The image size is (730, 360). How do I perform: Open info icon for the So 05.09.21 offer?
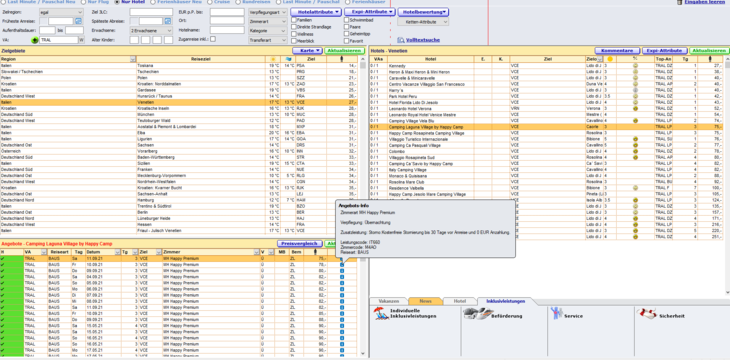[342, 283]
